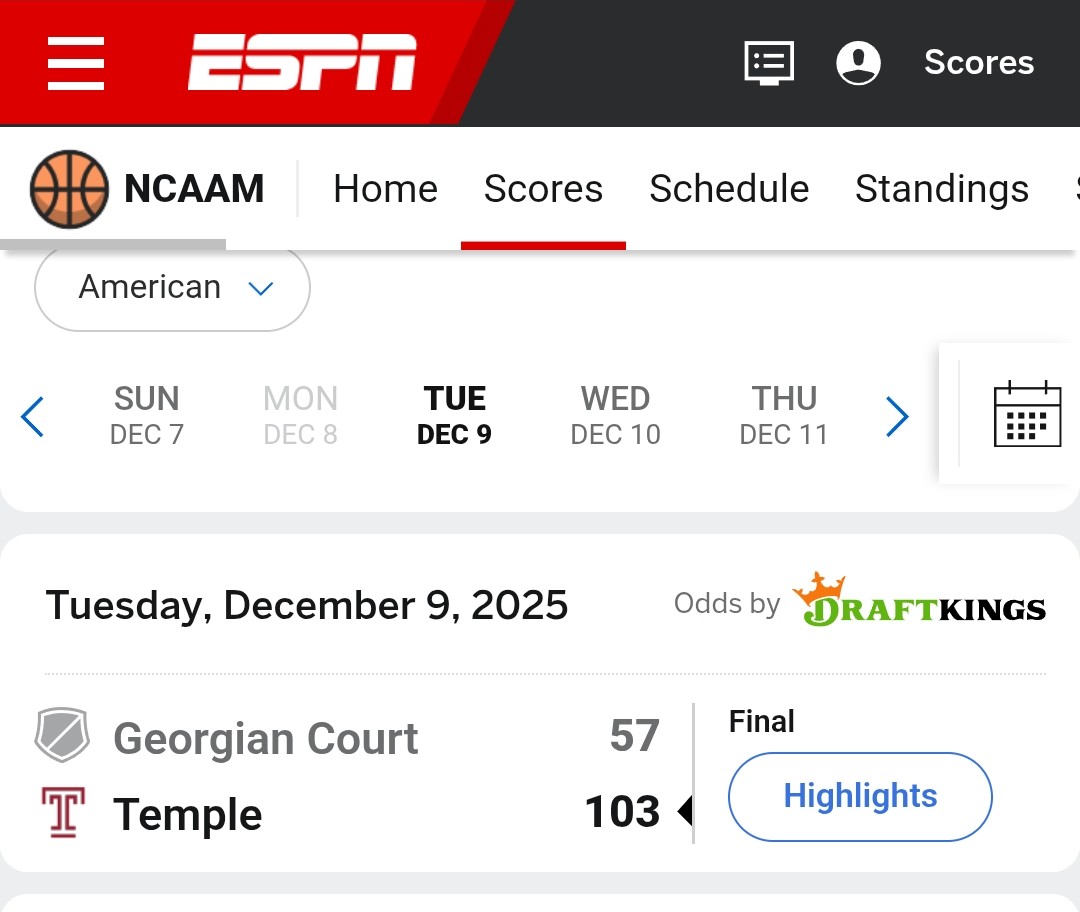Open the ESPN watch/news feed icon
The height and width of the screenshot is (912, 1080).
point(769,63)
